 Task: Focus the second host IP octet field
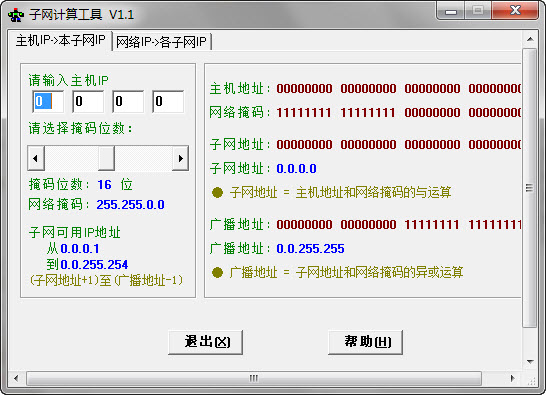pos(88,101)
